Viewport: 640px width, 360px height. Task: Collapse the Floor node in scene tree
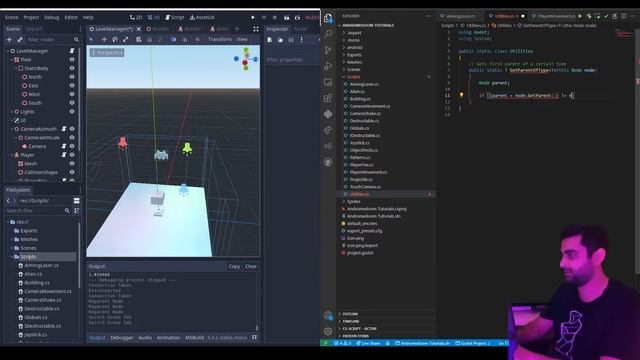click(x=11, y=60)
